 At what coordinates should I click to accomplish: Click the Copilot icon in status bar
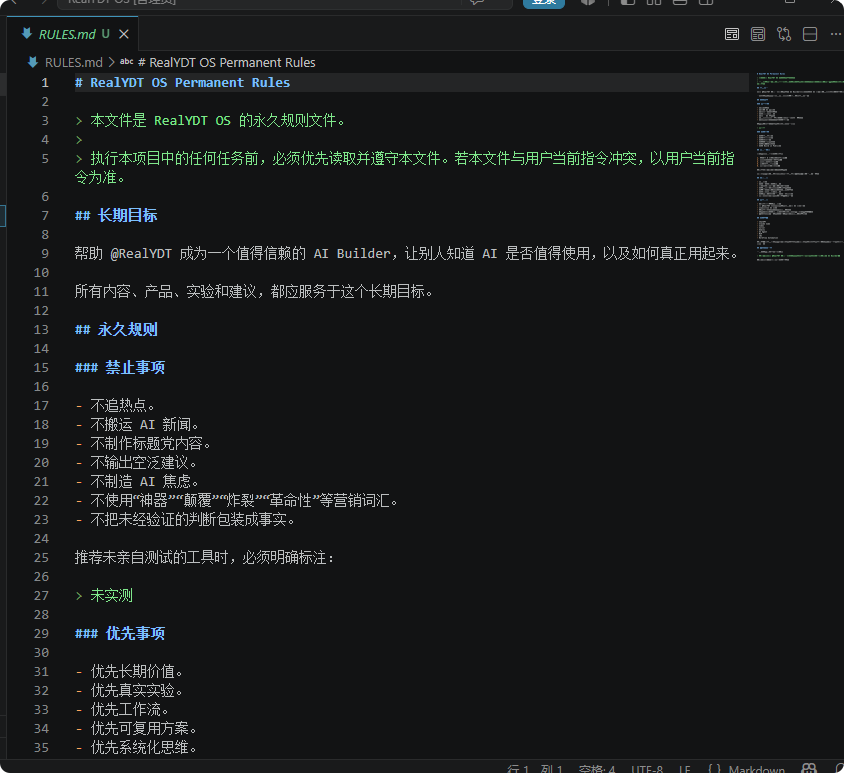pyautogui.click(x=809, y=768)
